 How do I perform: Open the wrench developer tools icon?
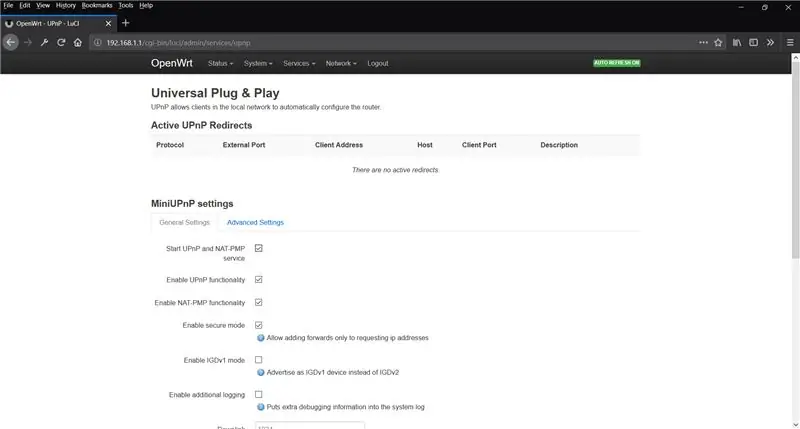(44, 42)
